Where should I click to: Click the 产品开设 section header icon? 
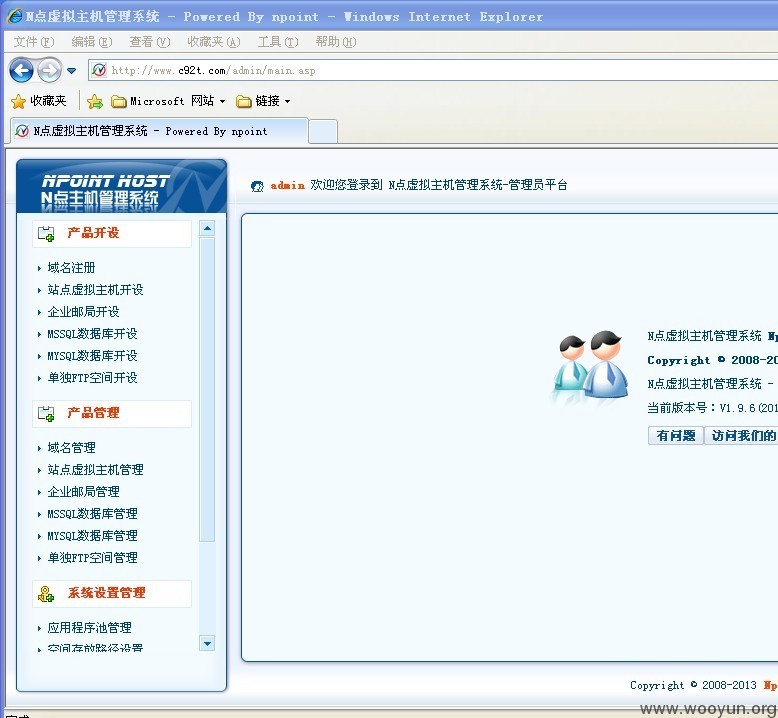[46, 234]
